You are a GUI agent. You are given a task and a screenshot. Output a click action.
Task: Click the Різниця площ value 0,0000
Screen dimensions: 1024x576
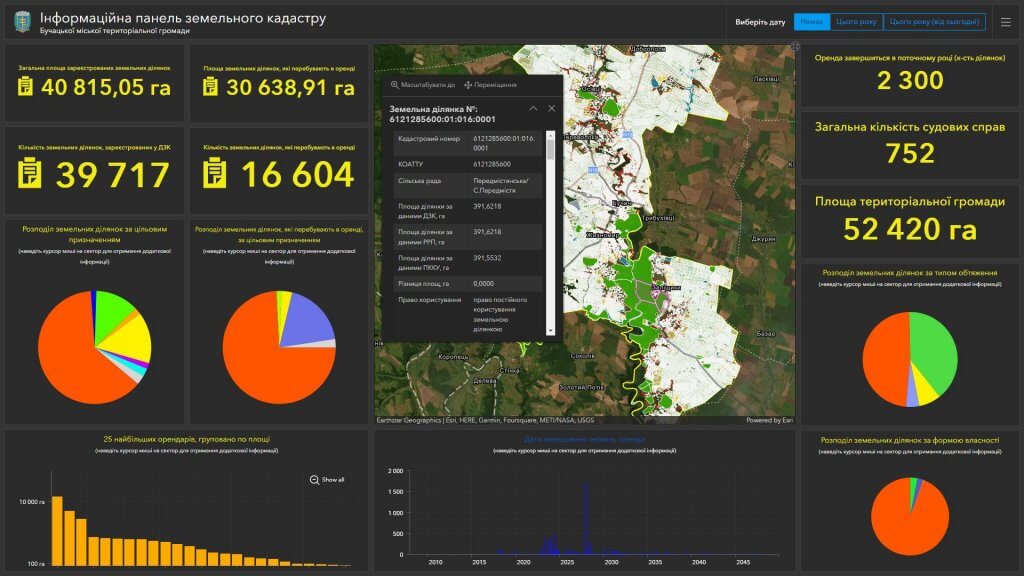coord(483,283)
